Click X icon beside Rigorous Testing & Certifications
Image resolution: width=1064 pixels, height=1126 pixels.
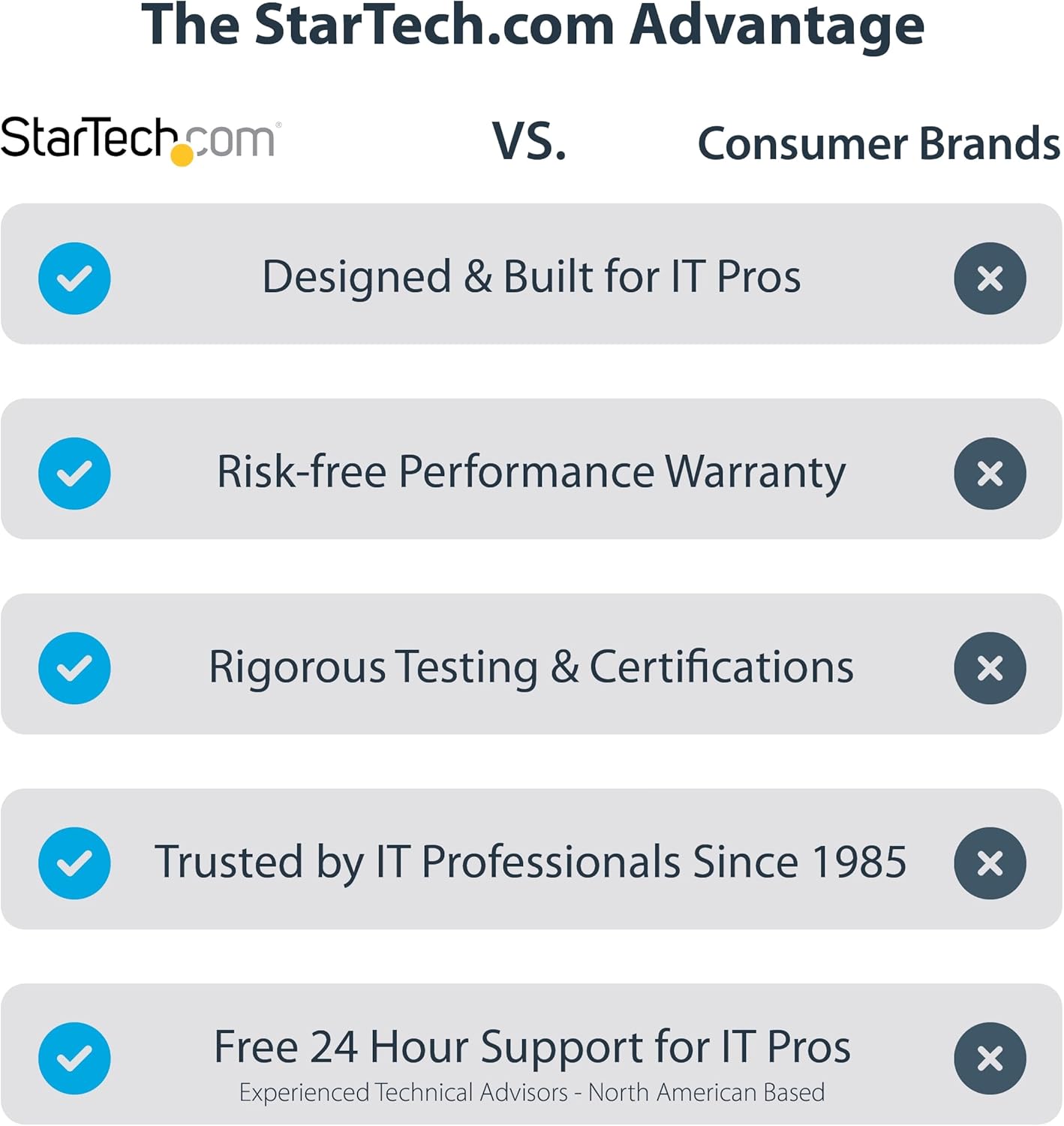point(990,668)
